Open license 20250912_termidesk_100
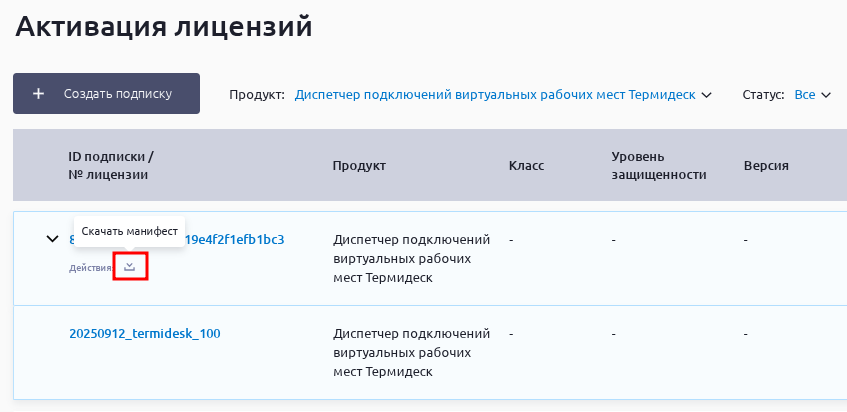 click(x=145, y=333)
